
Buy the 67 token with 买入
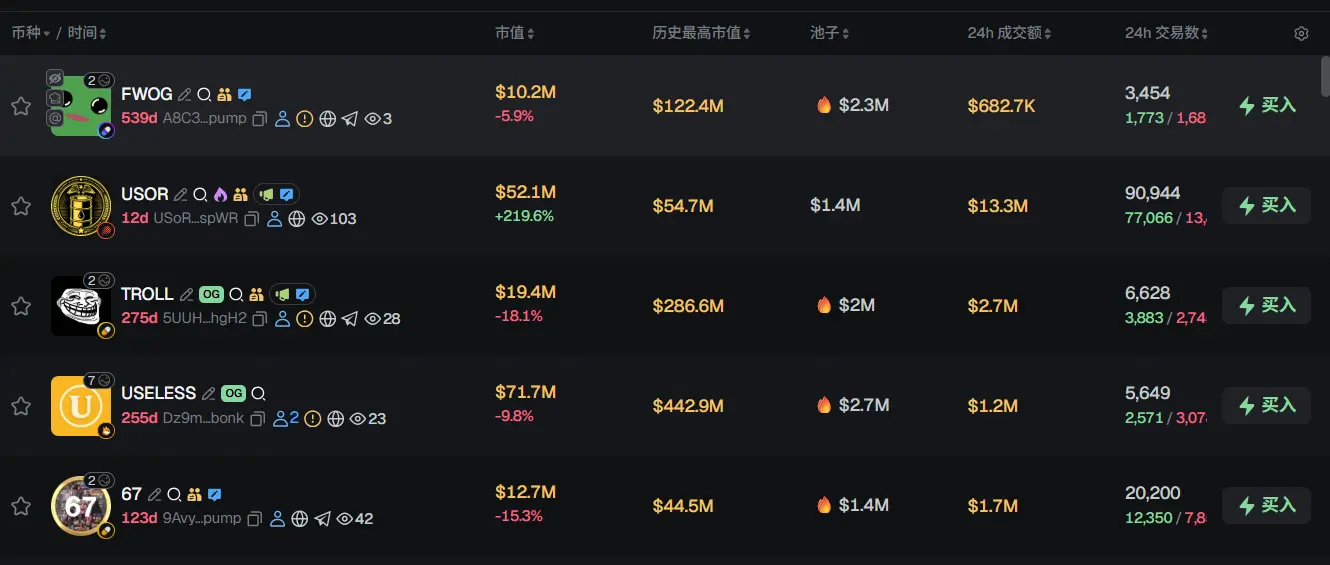(x=1266, y=505)
